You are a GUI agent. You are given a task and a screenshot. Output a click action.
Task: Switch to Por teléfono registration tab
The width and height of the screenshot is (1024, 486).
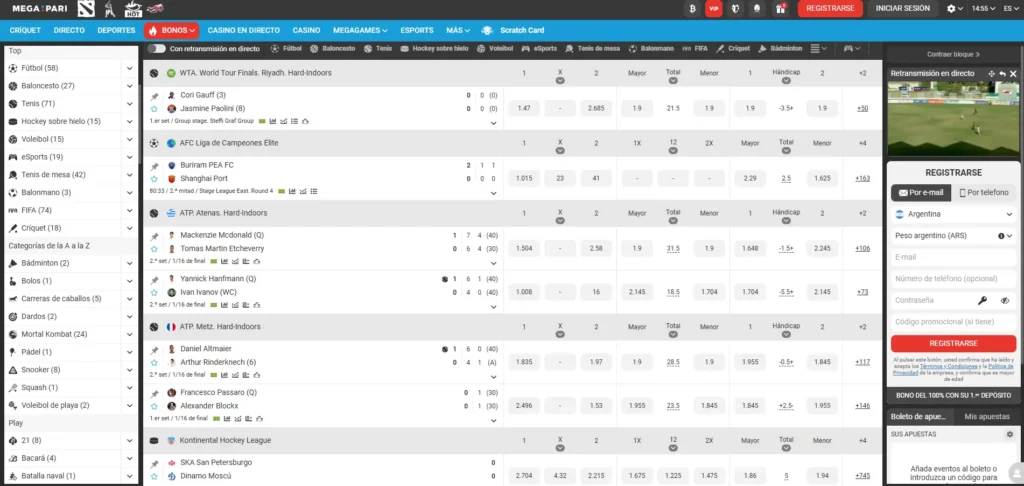tap(984, 193)
